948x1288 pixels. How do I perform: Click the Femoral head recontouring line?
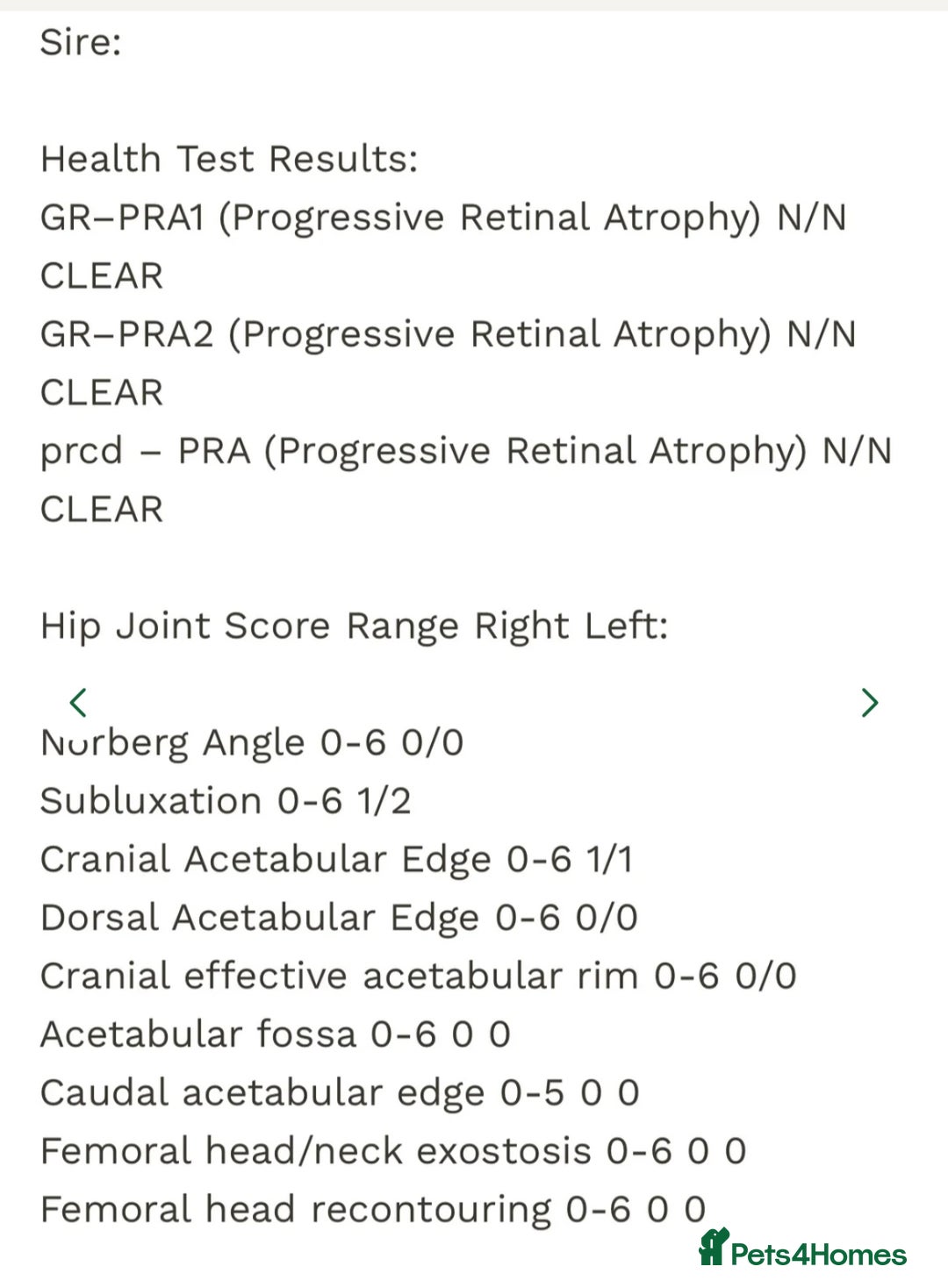pyautogui.click(x=373, y=1210)
